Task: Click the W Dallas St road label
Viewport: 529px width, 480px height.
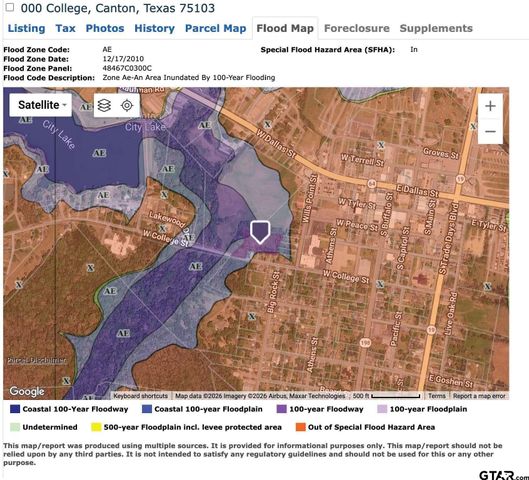Action: [x=276, y=144]
